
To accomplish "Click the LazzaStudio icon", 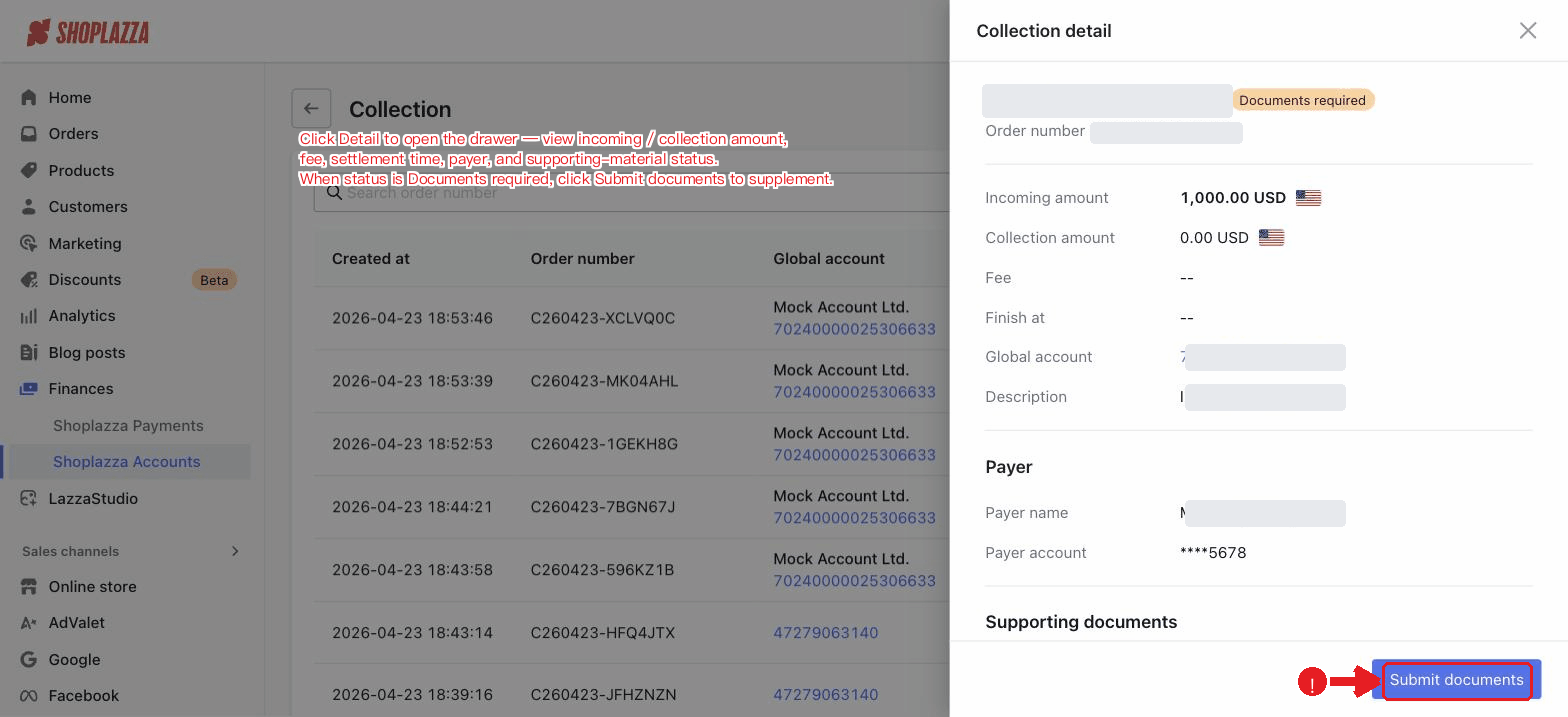I will point(28,498).
